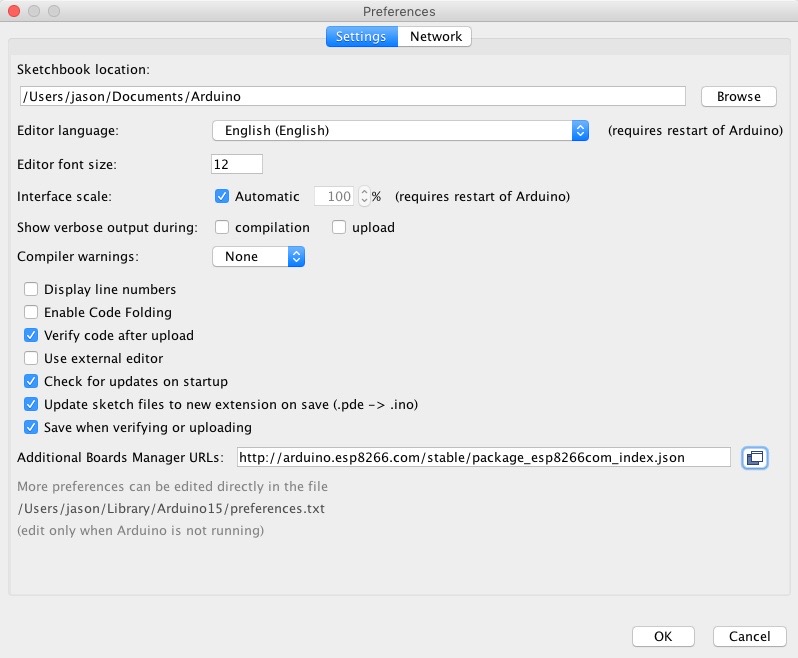The height and width of the screenshot is (658, 798).
Task: Switch to the Settings tab
Action: 361,37
